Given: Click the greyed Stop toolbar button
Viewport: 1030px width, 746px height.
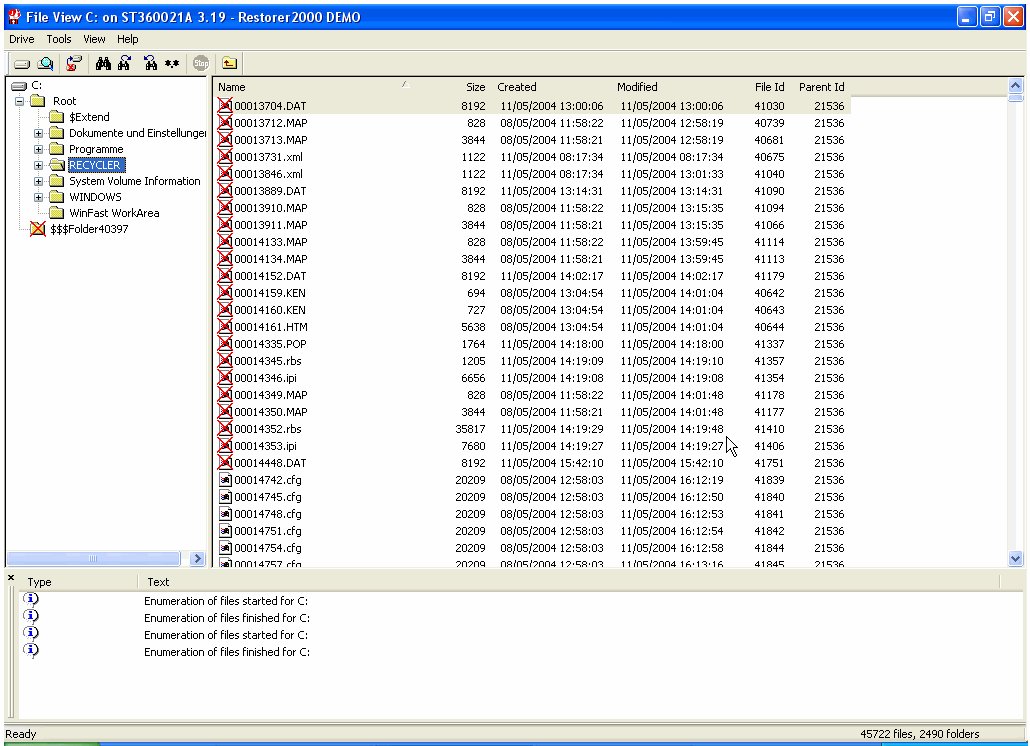Looking at the screenshot, I should pos(201,64).
